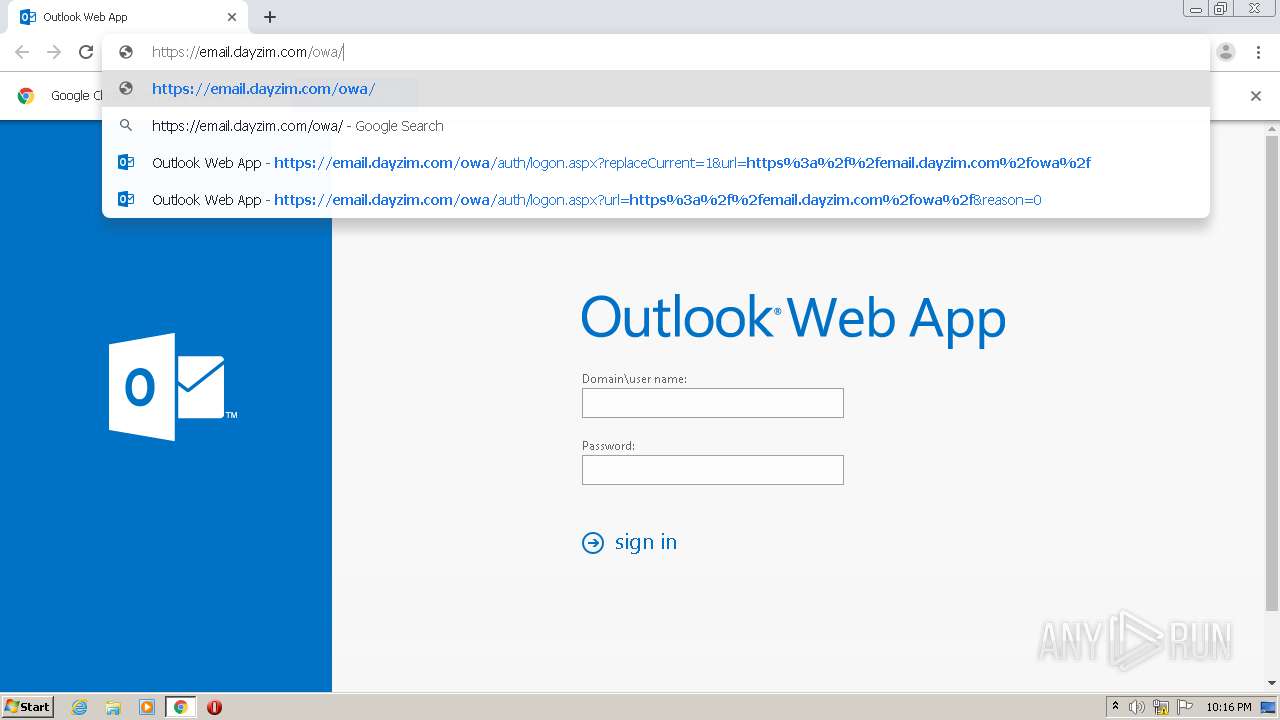1280x720 pixels.
Task: Click the Outlook icon of the reason=0 suggestion
Action: [126, 200]
